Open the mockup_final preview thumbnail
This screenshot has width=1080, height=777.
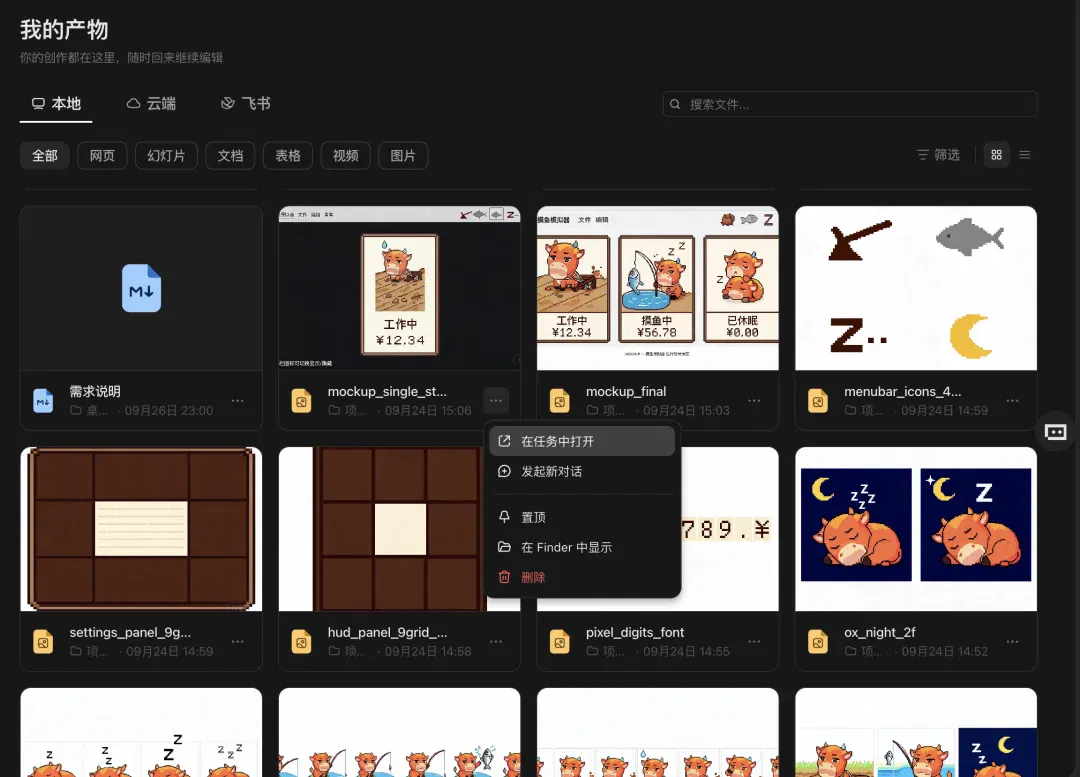[x=658, y=288]
